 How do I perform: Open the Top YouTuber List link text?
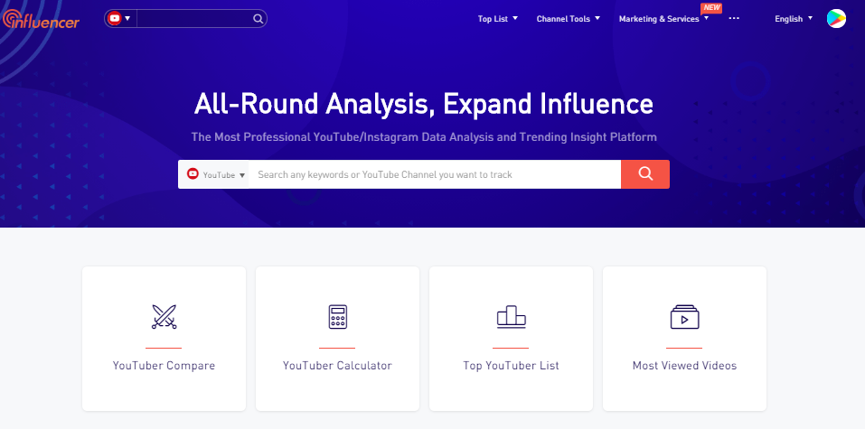(x=511, y=366)
